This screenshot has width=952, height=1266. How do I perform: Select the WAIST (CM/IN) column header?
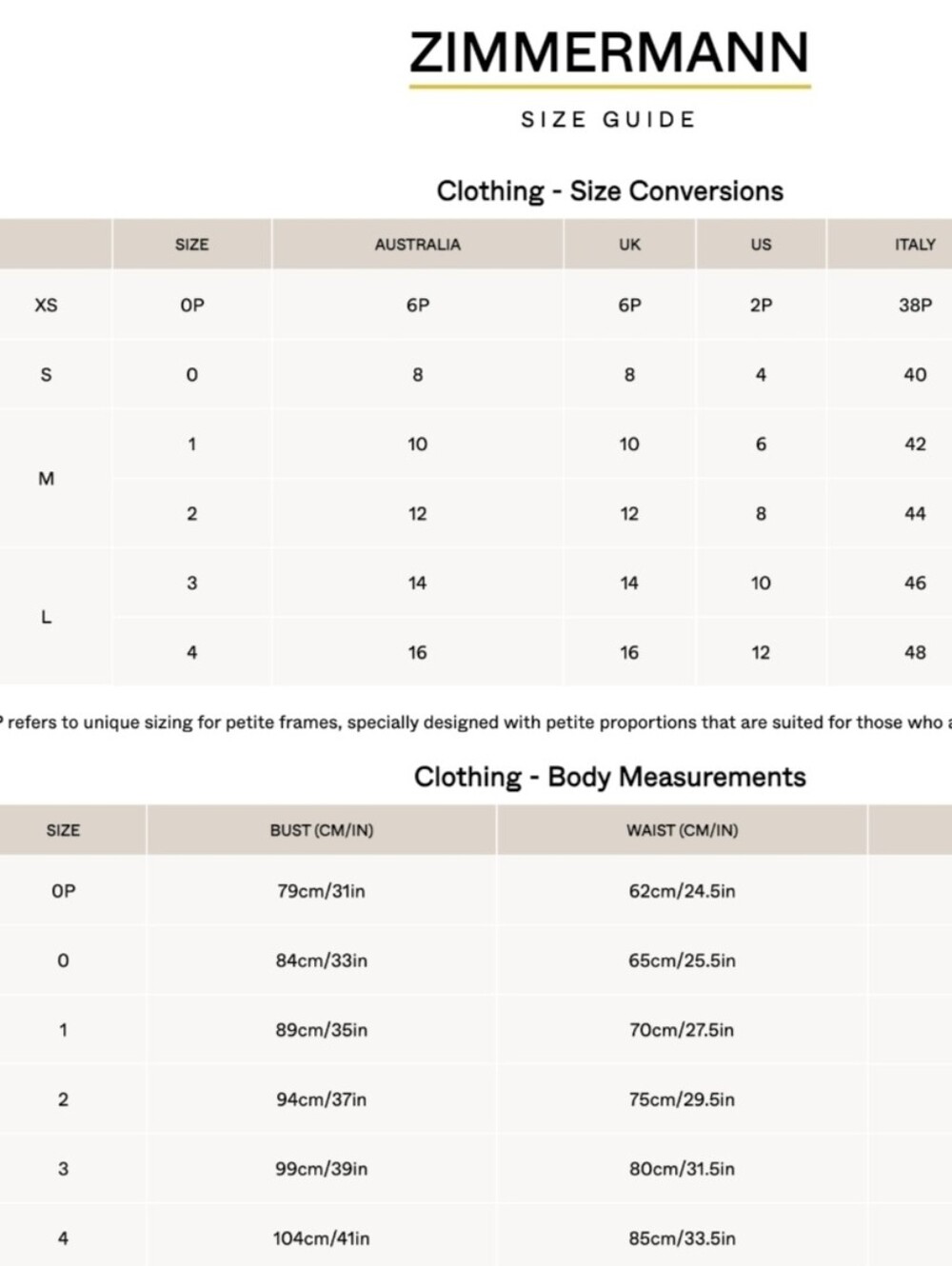(x=682, y=830)
